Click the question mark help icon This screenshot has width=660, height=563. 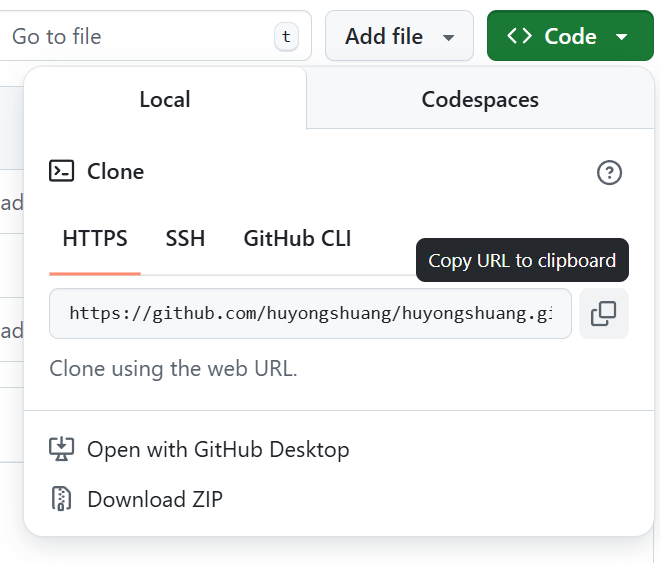[x=609, y=172]
